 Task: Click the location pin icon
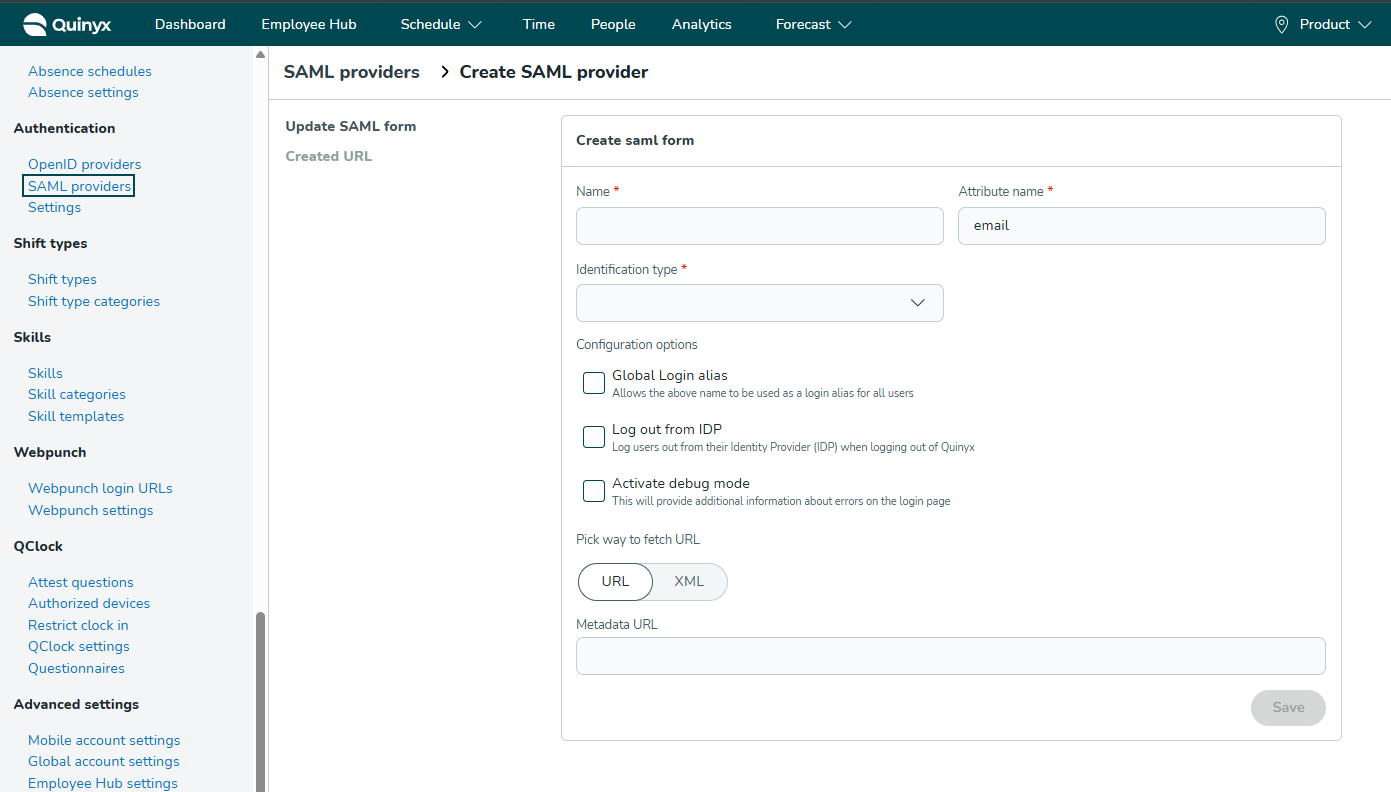[1281, 24]
